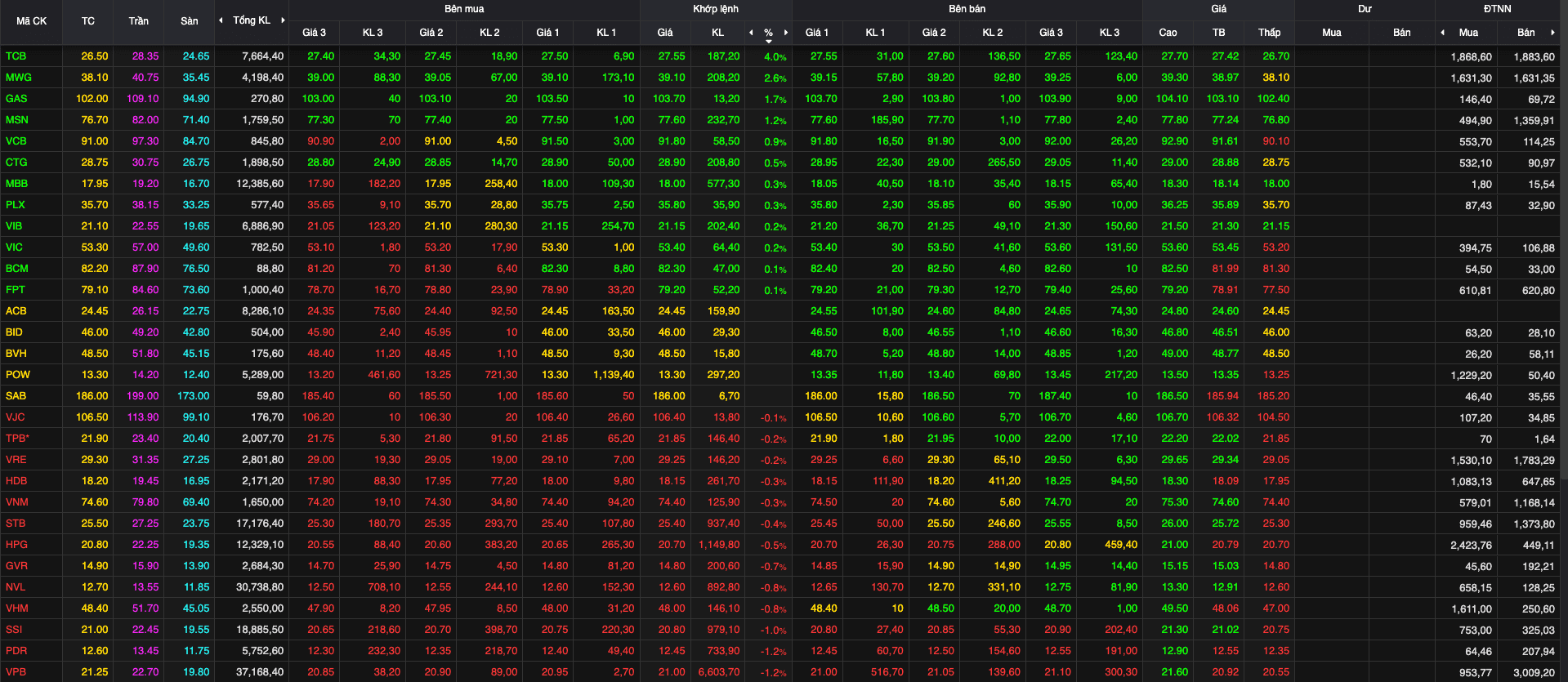Click sort-down indicator under % header
Viewport: 1568px width, 682px height.
point(768,42)
